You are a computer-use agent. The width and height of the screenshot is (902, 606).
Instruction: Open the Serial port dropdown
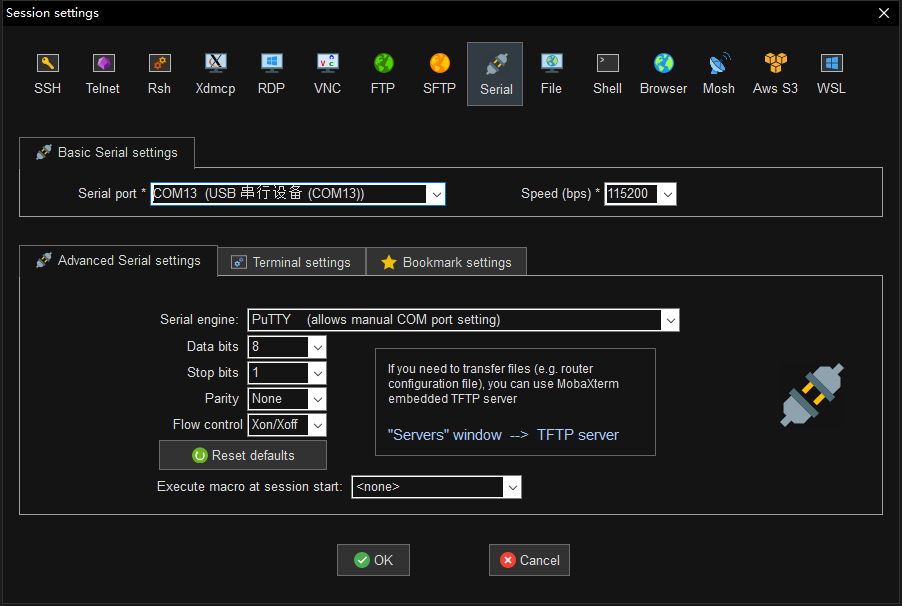click(x=437, y=195)
